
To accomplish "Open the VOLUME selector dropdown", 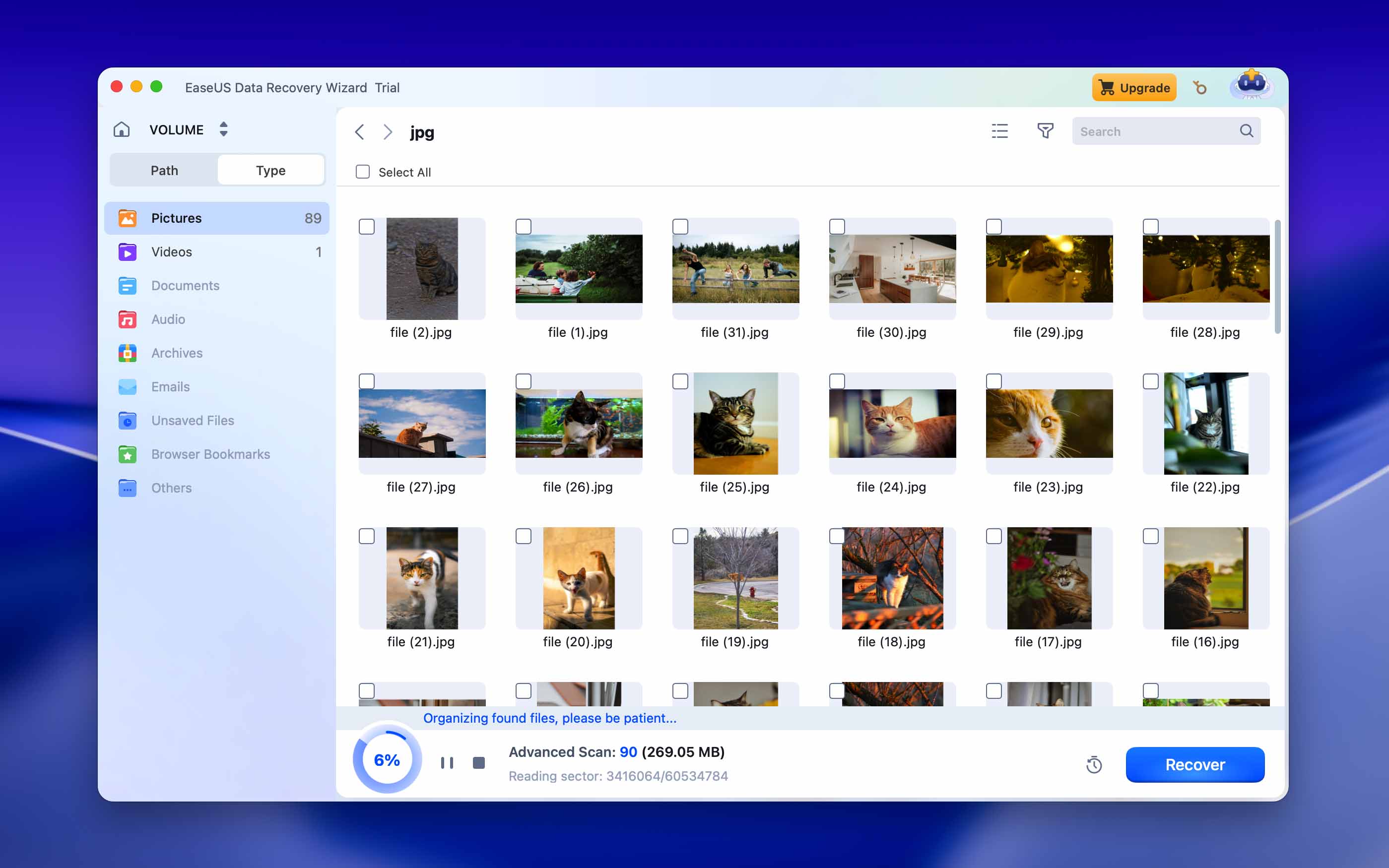I will [223, 129].
